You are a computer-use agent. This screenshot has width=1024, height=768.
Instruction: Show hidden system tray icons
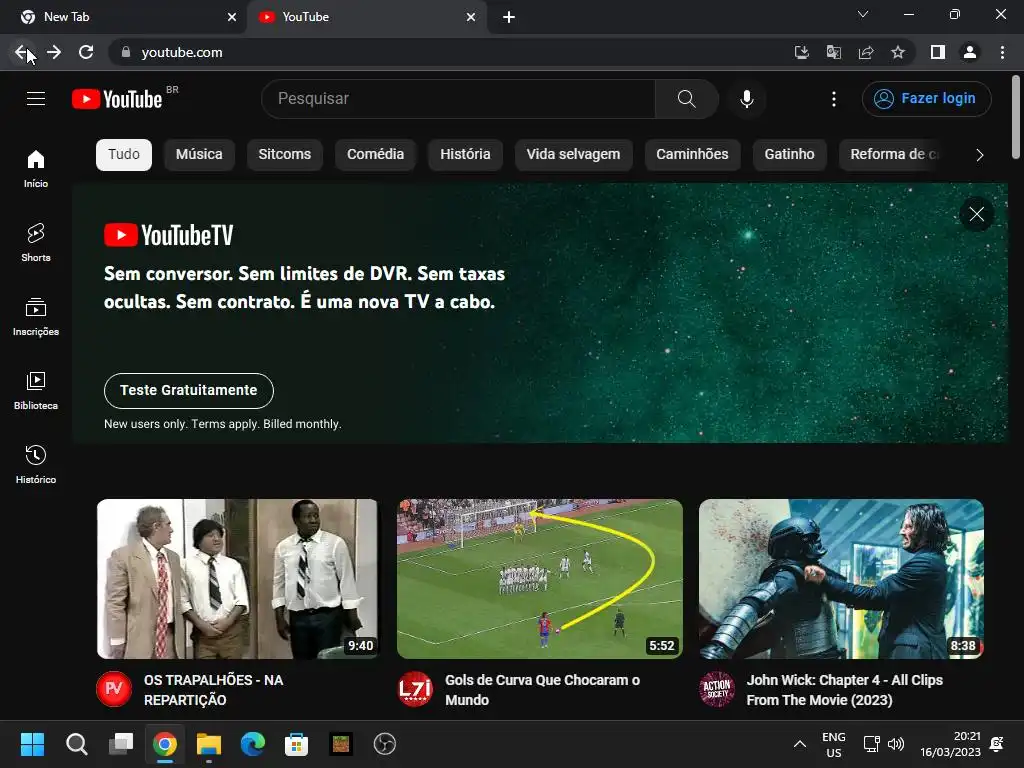click(x=799, y=744)
